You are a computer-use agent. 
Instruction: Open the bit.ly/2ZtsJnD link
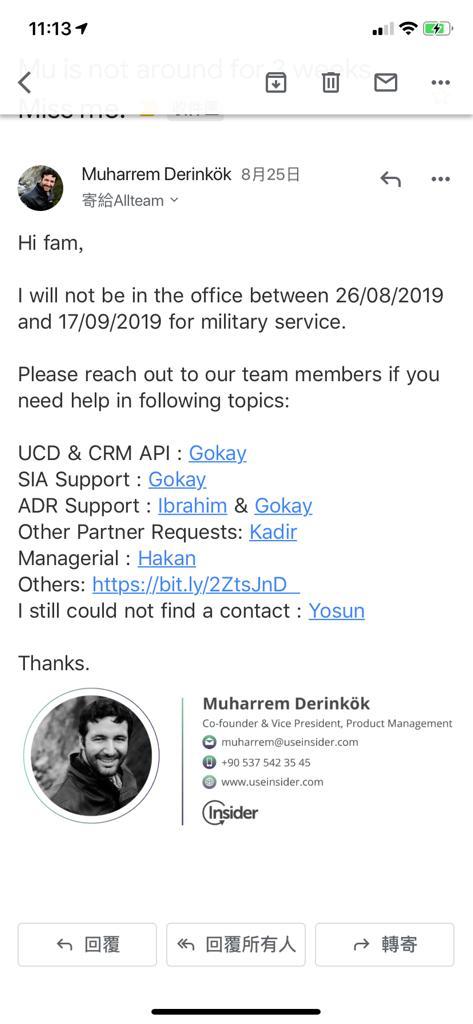195,584
